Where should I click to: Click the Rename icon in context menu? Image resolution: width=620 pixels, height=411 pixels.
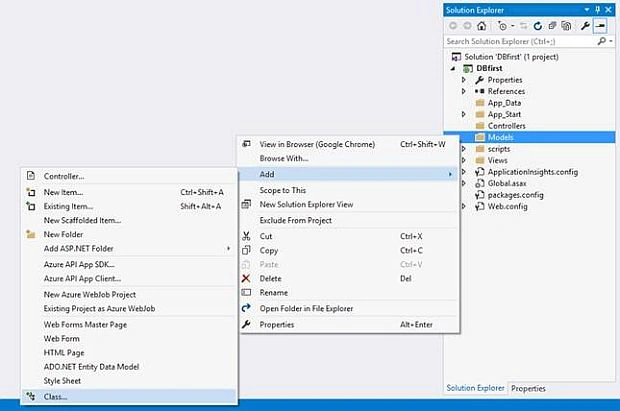tap(246, 293)
